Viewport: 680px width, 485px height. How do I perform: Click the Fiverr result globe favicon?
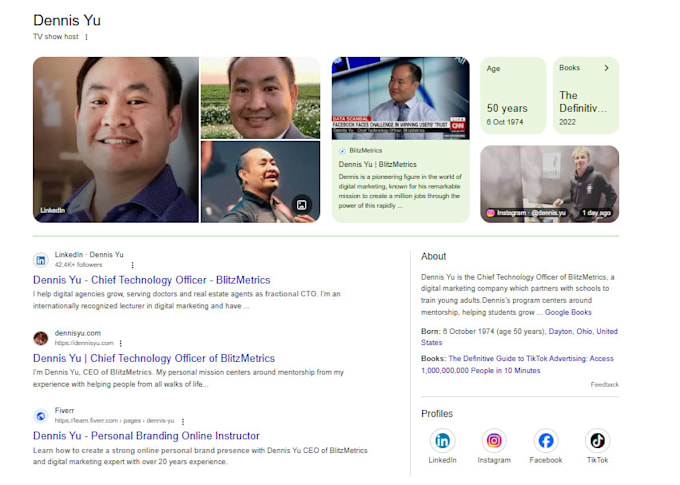(x=41, y=416)
